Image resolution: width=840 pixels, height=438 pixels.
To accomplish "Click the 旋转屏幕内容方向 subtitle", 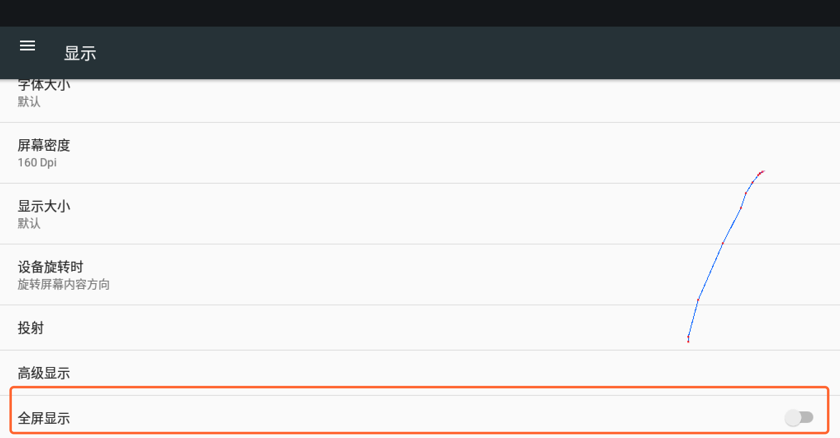I will point(64,284).
